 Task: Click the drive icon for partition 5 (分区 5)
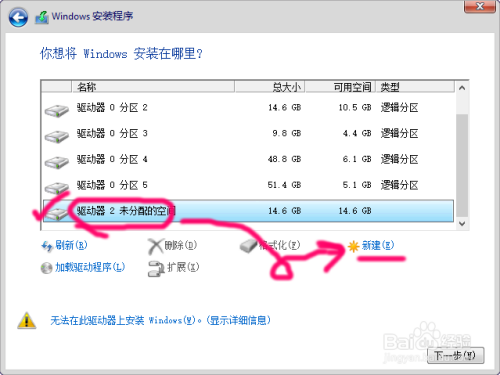57,187
